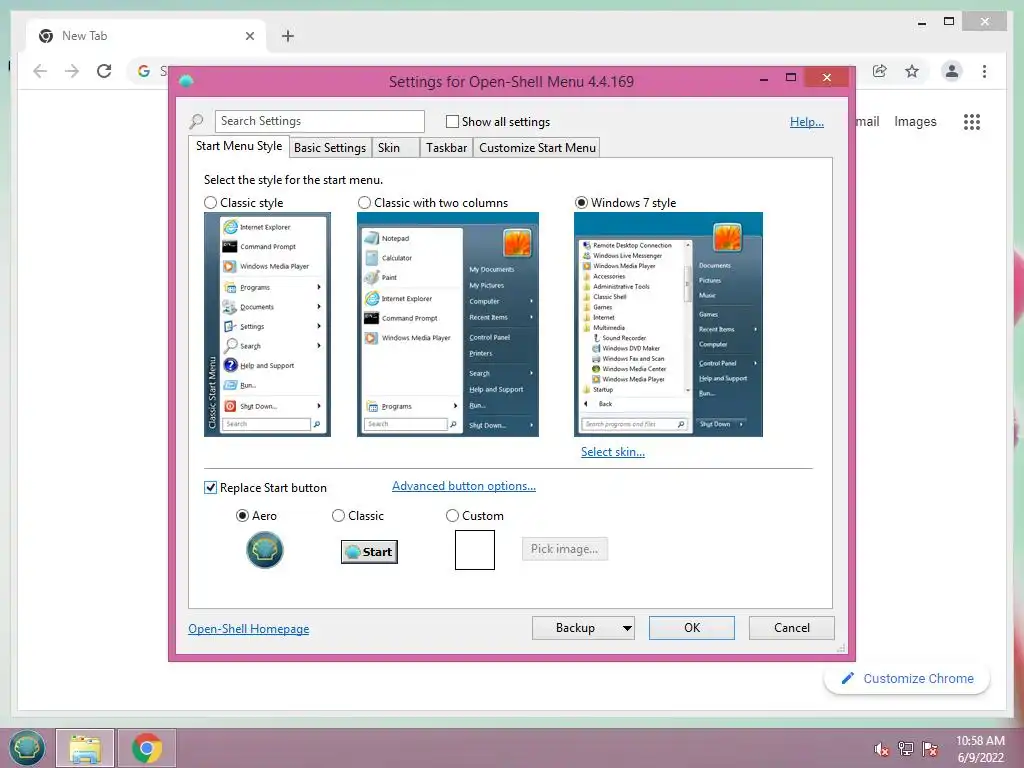Click the pencil icon in Customize Chrome

848,679
